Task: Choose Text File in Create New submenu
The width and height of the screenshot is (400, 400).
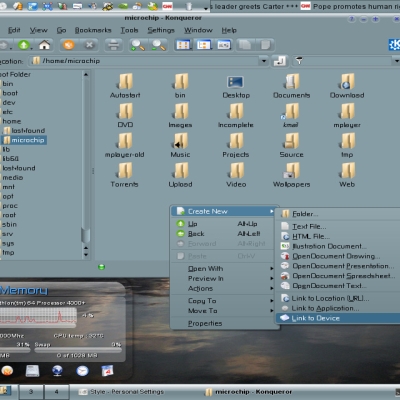Action: click(x=338, y=227)
